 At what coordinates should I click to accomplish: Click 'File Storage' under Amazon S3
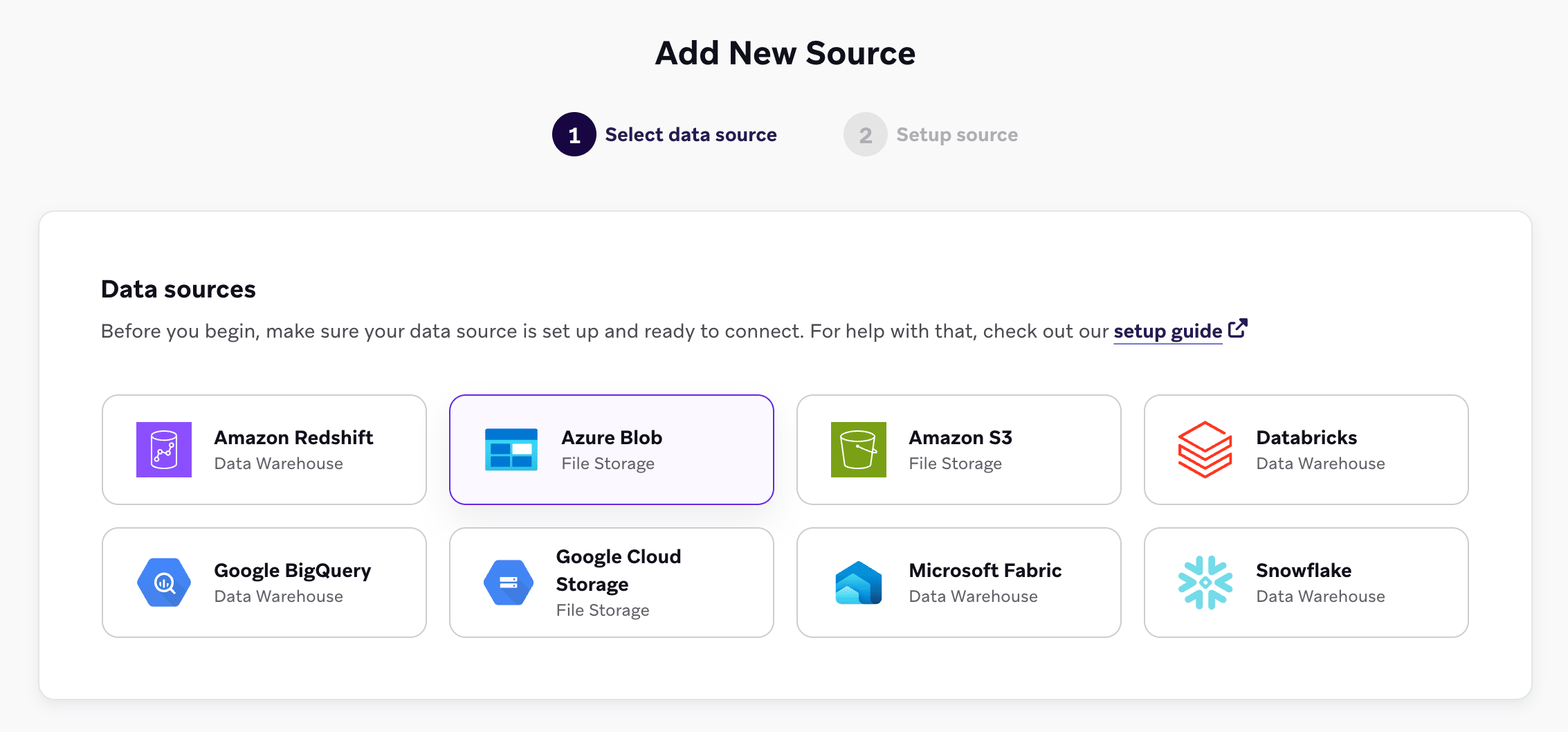tap(956, 464)
